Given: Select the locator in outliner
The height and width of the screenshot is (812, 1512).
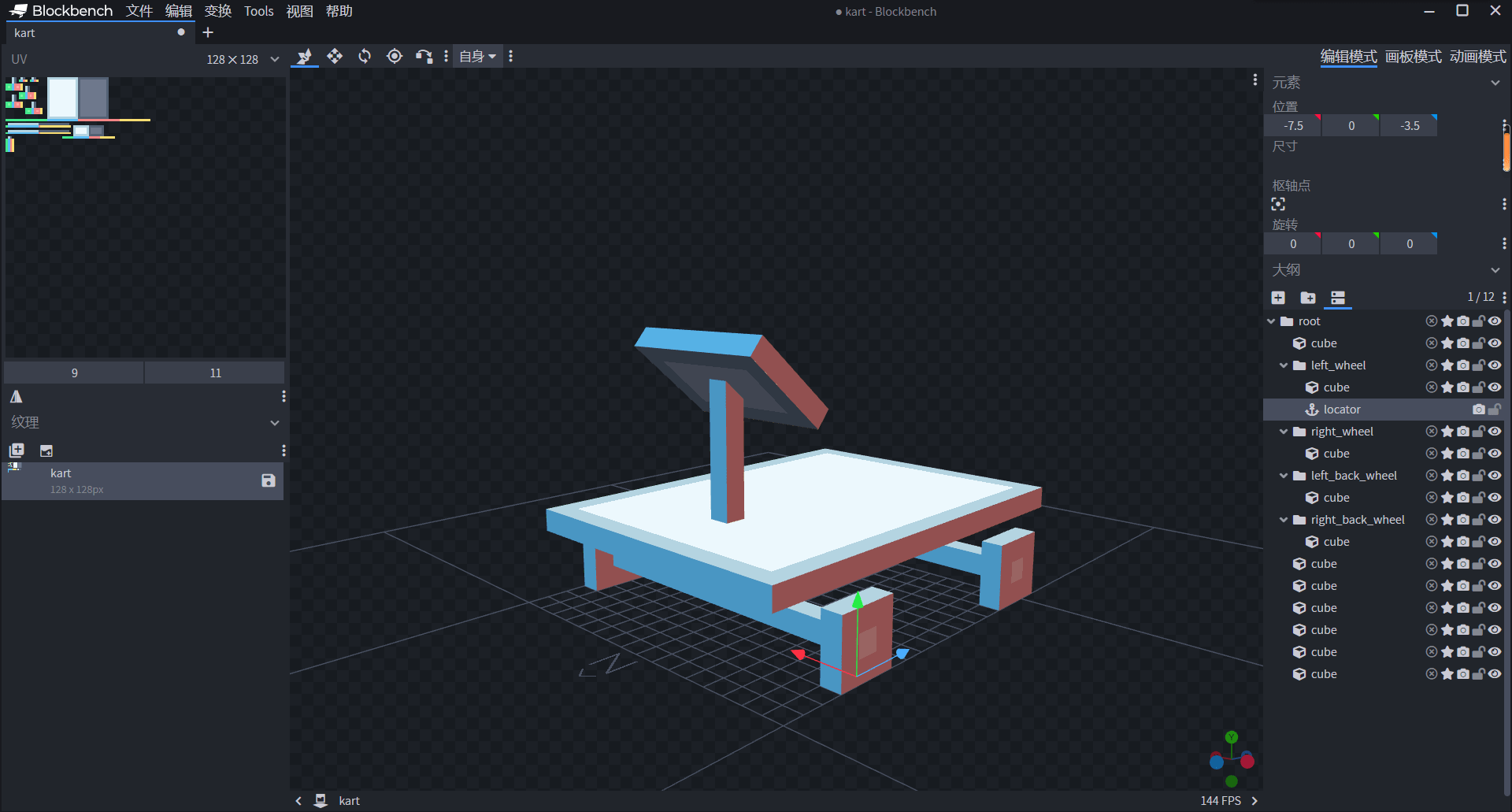Looking at the screenshot, I should tap(1342, 410).
